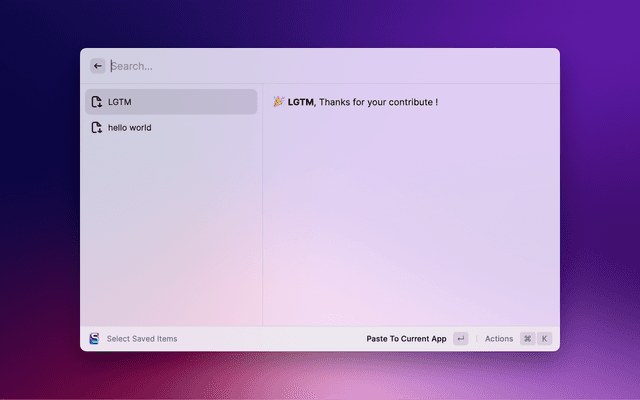Select the hello world saved item

click(x=170, y=128)
